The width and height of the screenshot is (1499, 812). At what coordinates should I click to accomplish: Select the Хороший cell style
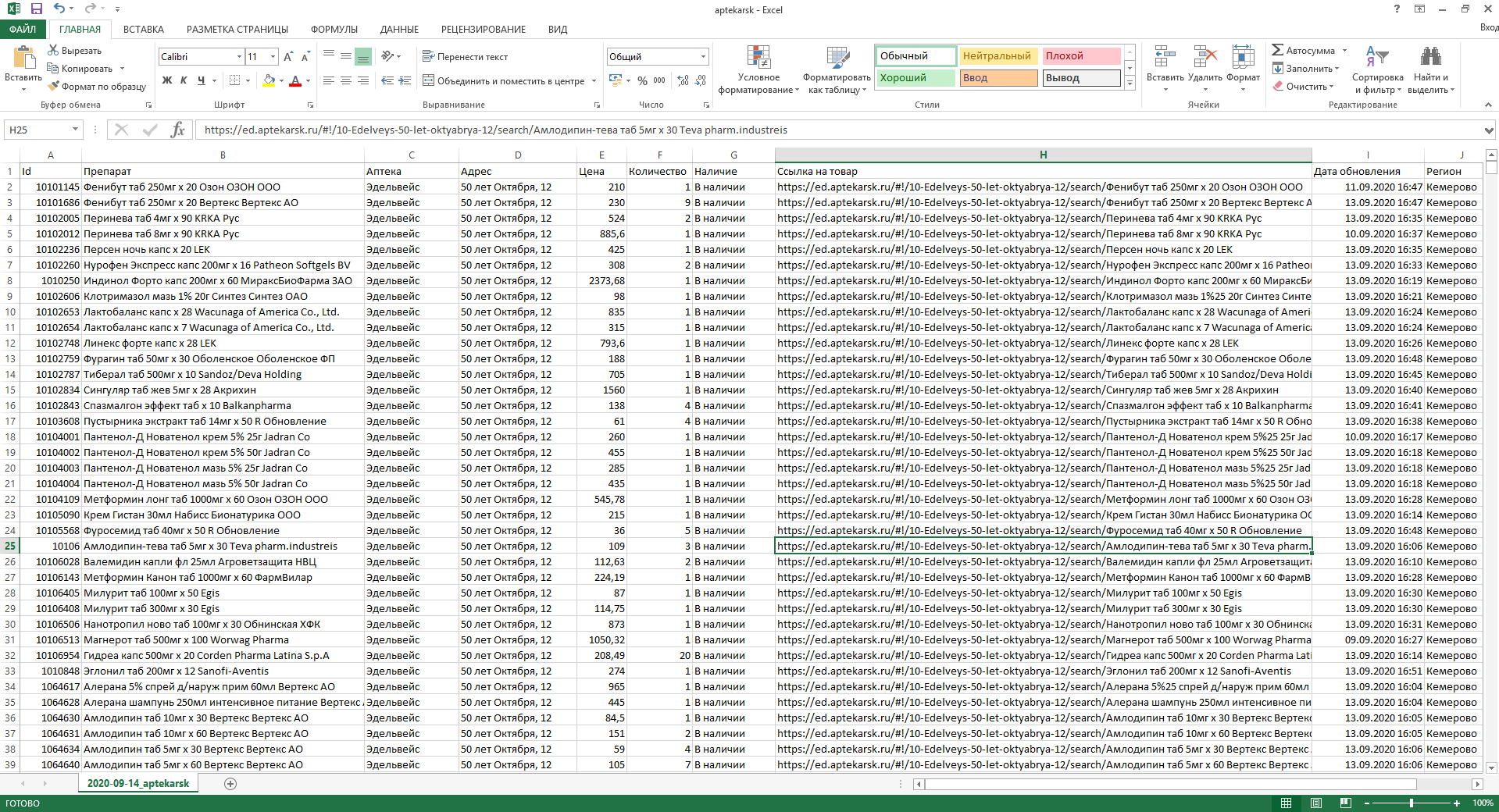915,78
